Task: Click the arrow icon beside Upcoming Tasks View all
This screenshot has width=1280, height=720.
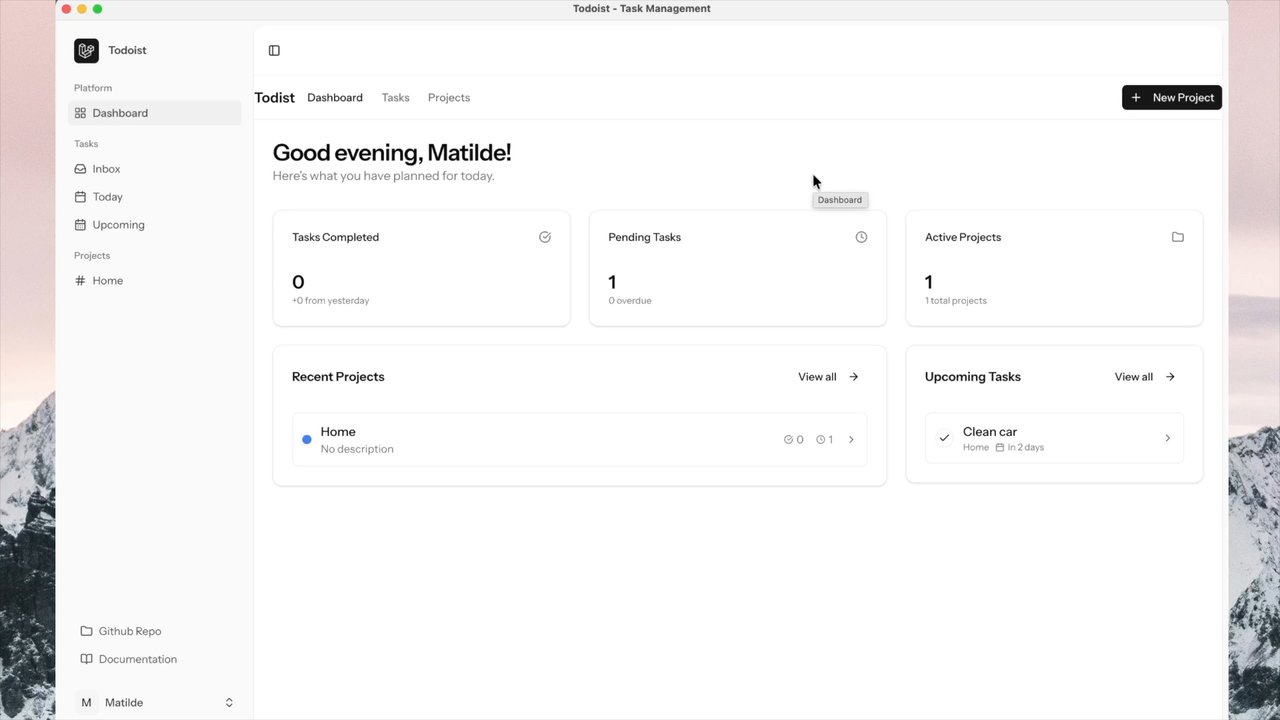Action: (x=1170, y=377)
